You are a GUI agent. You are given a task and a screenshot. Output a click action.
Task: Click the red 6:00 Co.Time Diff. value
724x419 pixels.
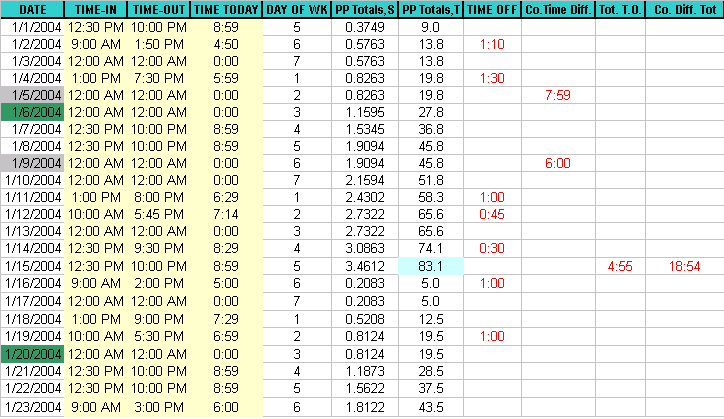559,163
